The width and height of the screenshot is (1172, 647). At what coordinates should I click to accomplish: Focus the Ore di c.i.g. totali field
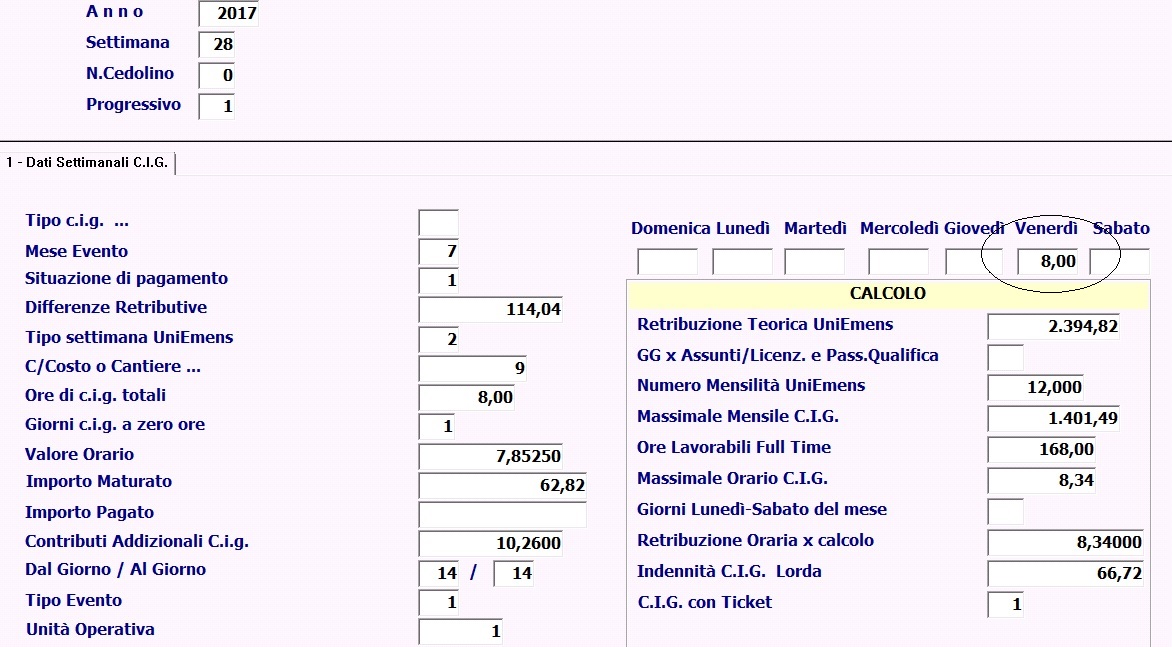pos(467,398)
